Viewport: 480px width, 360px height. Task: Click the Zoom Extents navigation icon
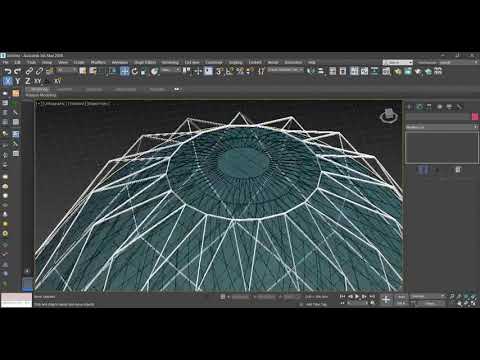(466, 296)
